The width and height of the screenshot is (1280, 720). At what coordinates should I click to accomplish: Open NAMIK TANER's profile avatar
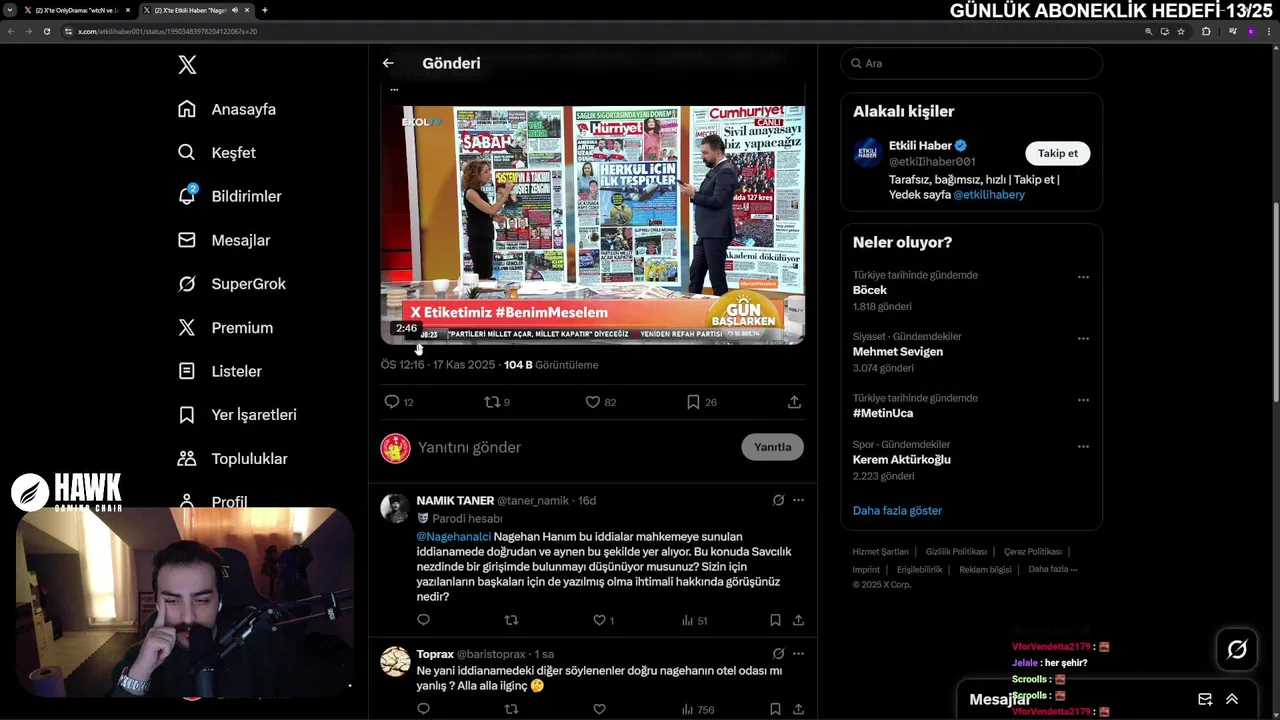(x=395, y=508)
